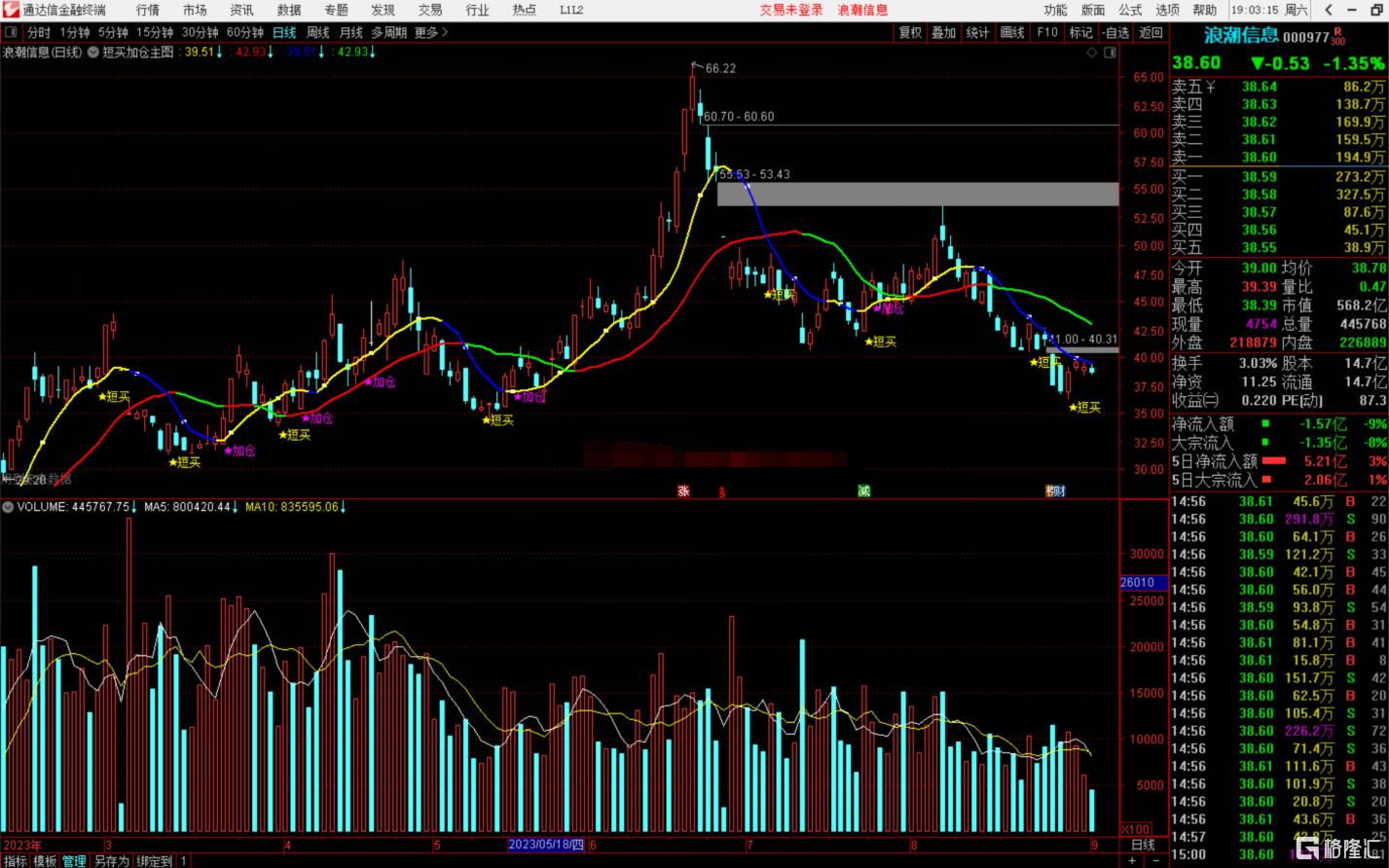Image resolution: width=1389 pixels, height=868 pixels.
Task: Switch to 分时 intraday chart
Action: coord(39,32)
